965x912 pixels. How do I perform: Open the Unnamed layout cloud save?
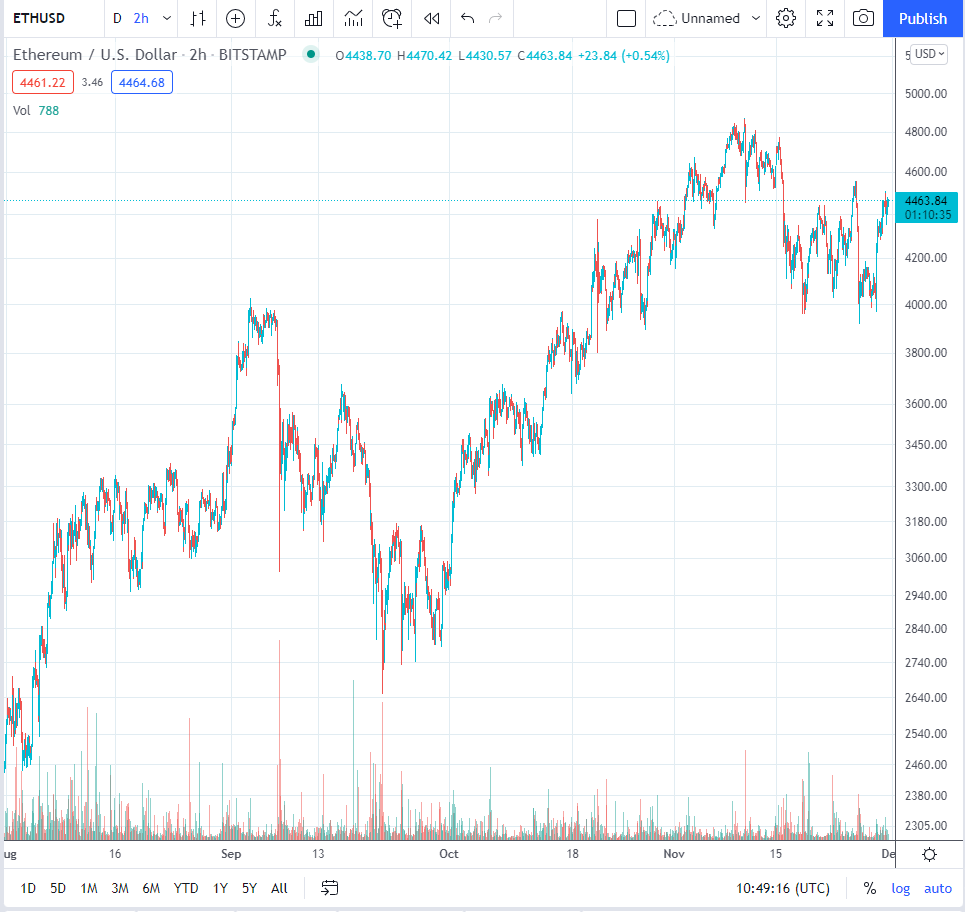(x=696, y=18)
